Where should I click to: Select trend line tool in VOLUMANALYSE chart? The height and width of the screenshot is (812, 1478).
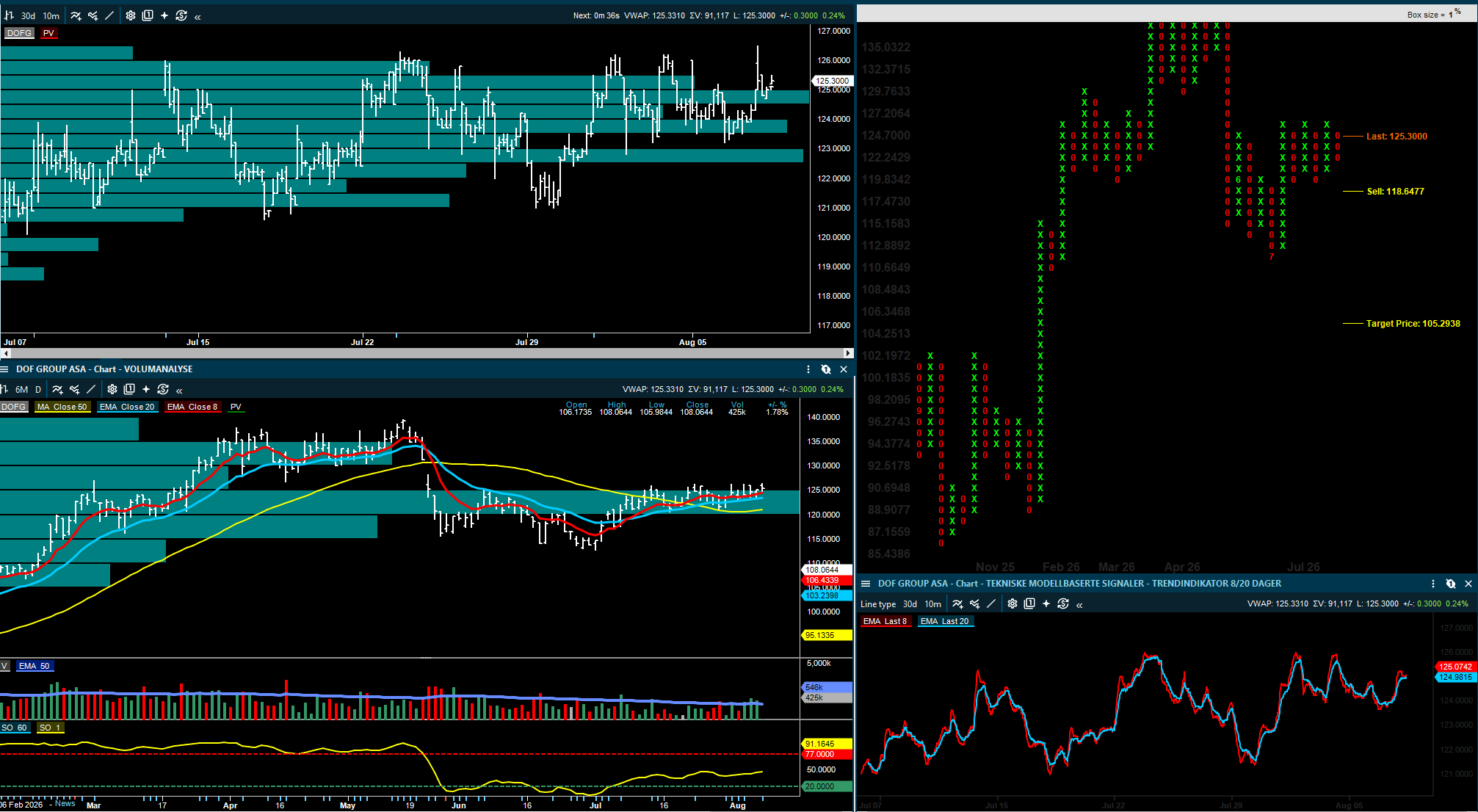[91, 389]
